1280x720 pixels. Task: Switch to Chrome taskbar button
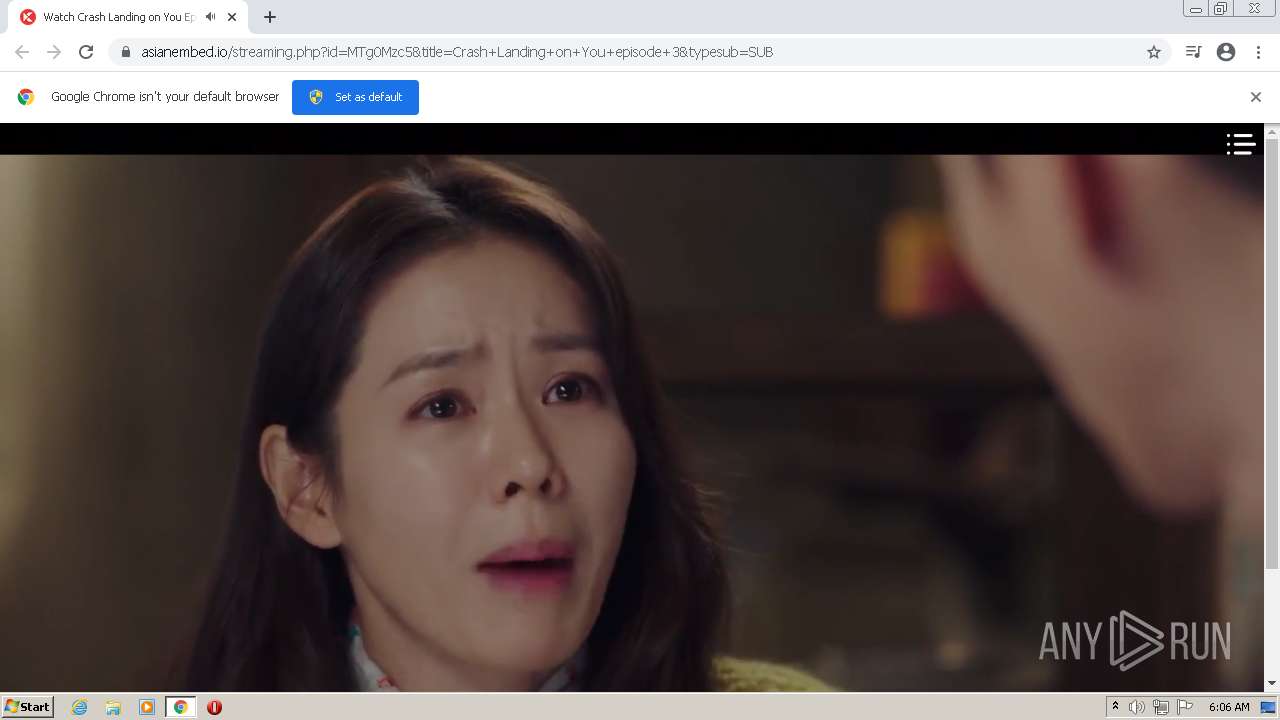coord(180,707)
